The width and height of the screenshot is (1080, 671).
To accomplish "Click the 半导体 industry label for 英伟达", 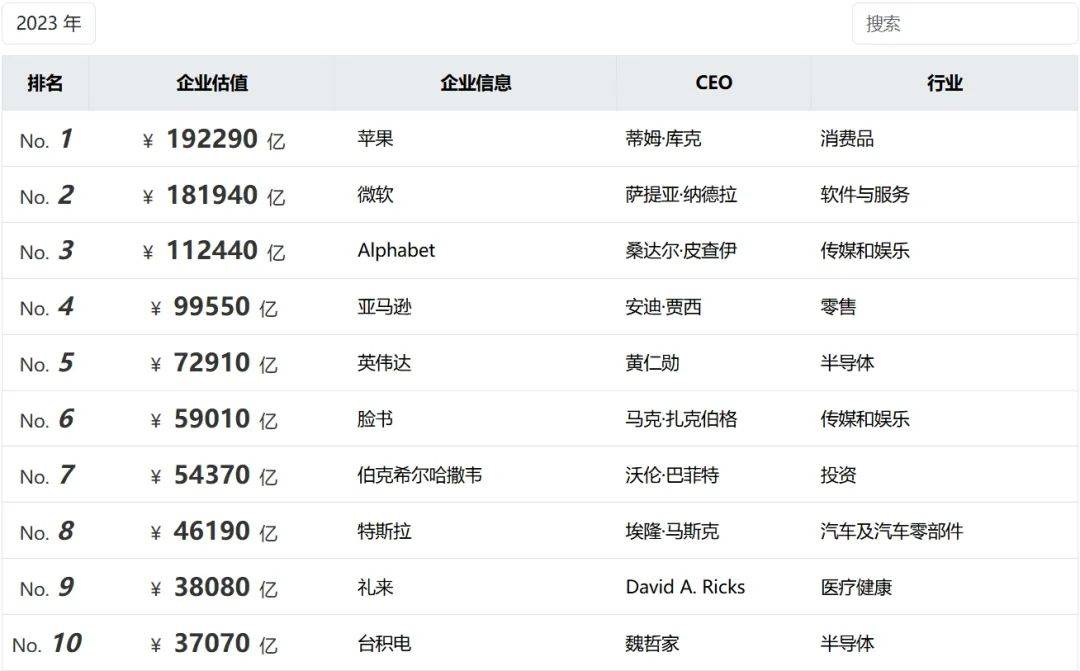I will pyautogui.click(x=847, y=363).
